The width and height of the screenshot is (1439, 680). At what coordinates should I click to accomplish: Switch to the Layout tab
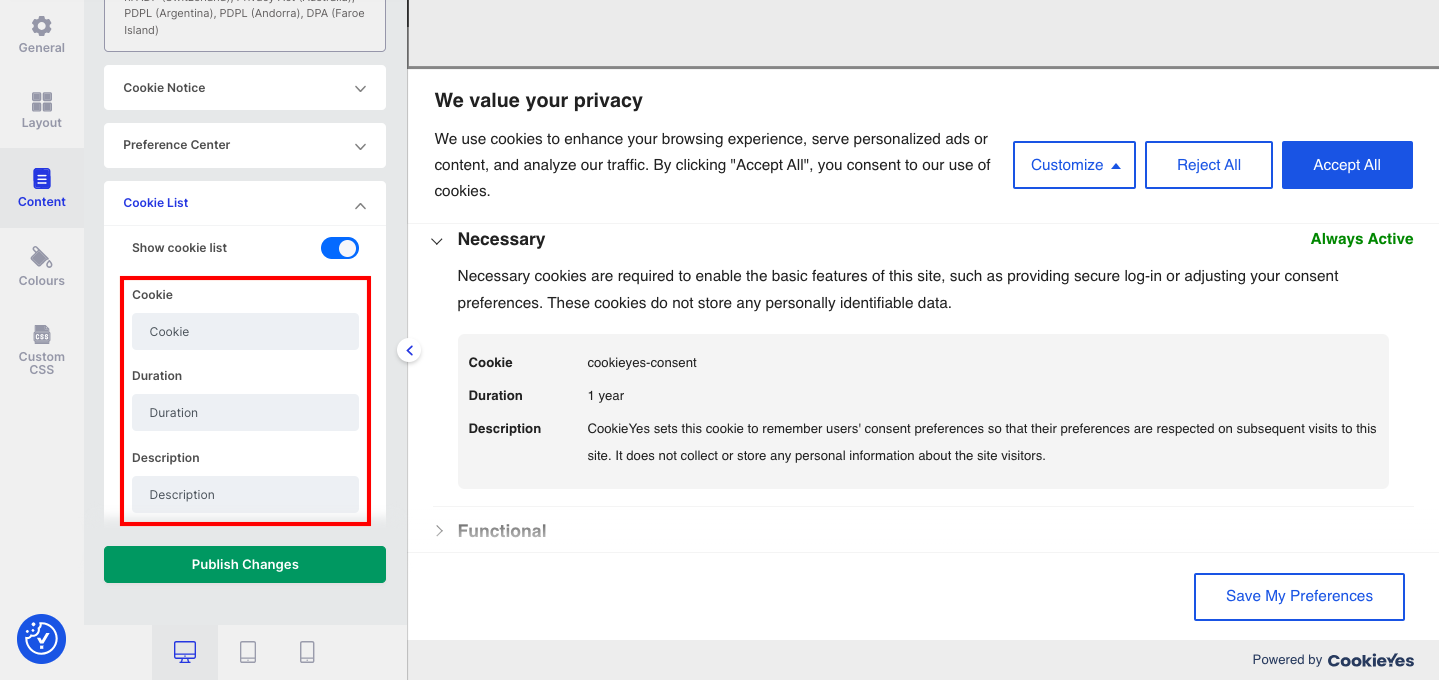tap(42, 110)
